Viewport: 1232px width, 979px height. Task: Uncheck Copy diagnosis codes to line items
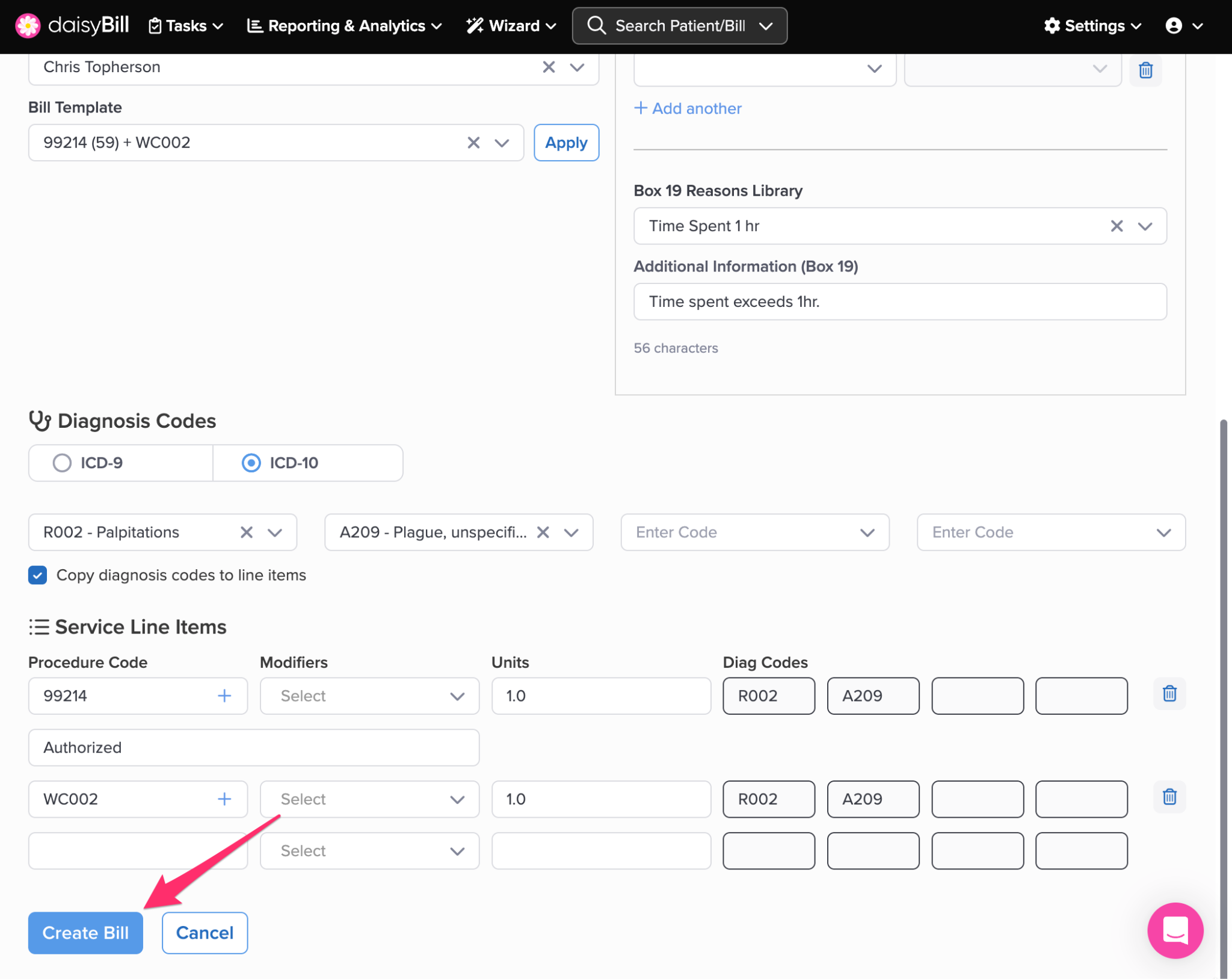(x=38, y=575)
